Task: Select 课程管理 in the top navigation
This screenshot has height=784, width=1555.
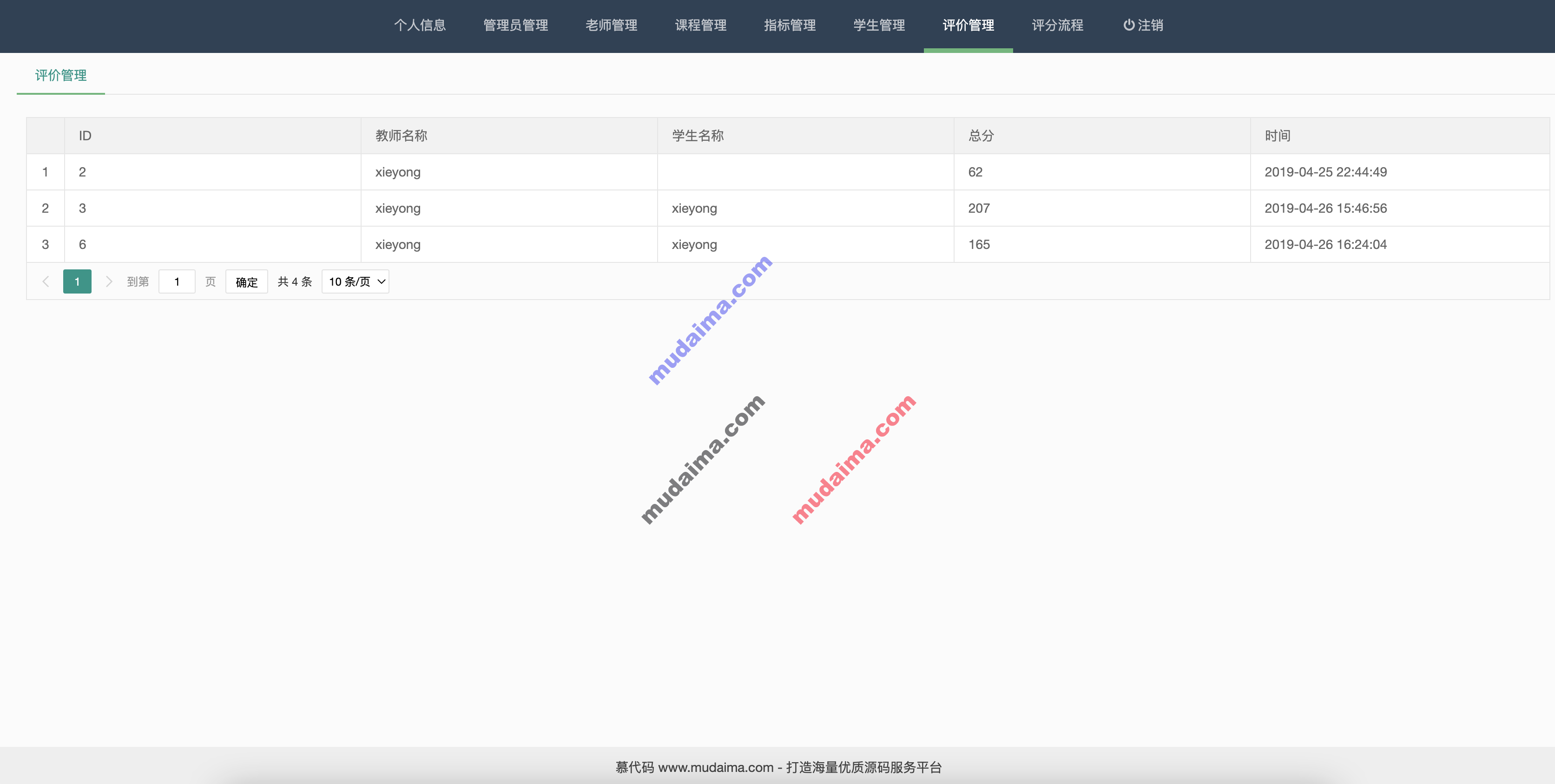Action: tap(700, 26)
